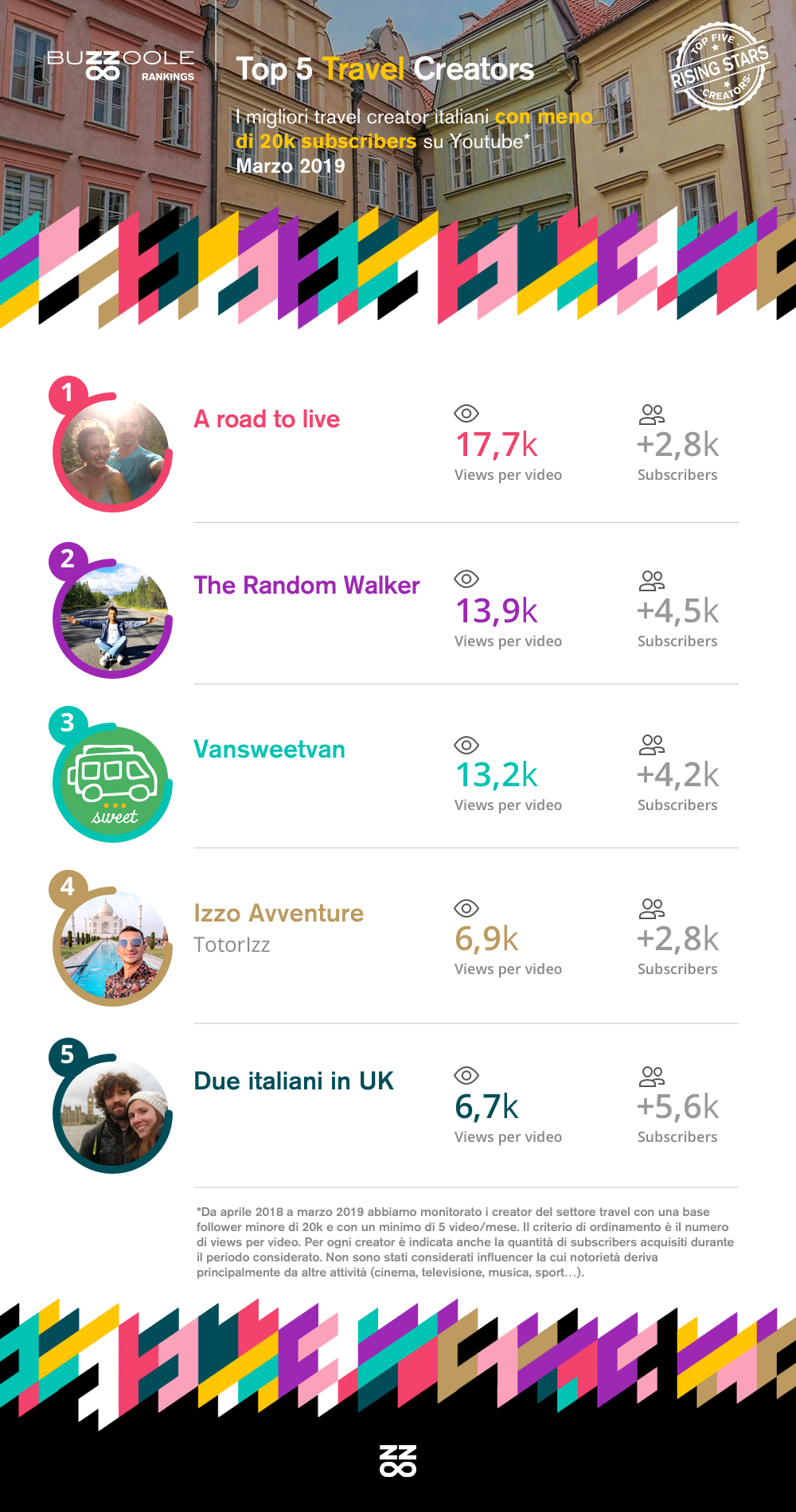Click the eye icon above 17,7k views
This screenshot has width=796, height=1512.
coord(466,413)
